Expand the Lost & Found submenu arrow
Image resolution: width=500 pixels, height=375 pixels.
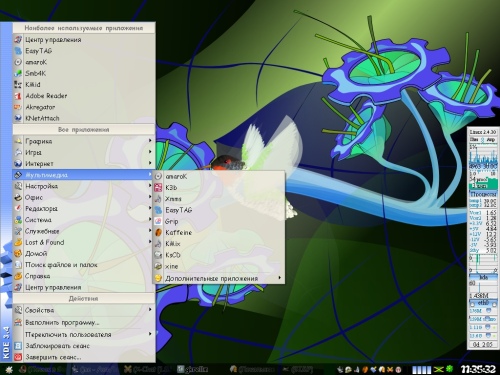[x=150, y=242]
